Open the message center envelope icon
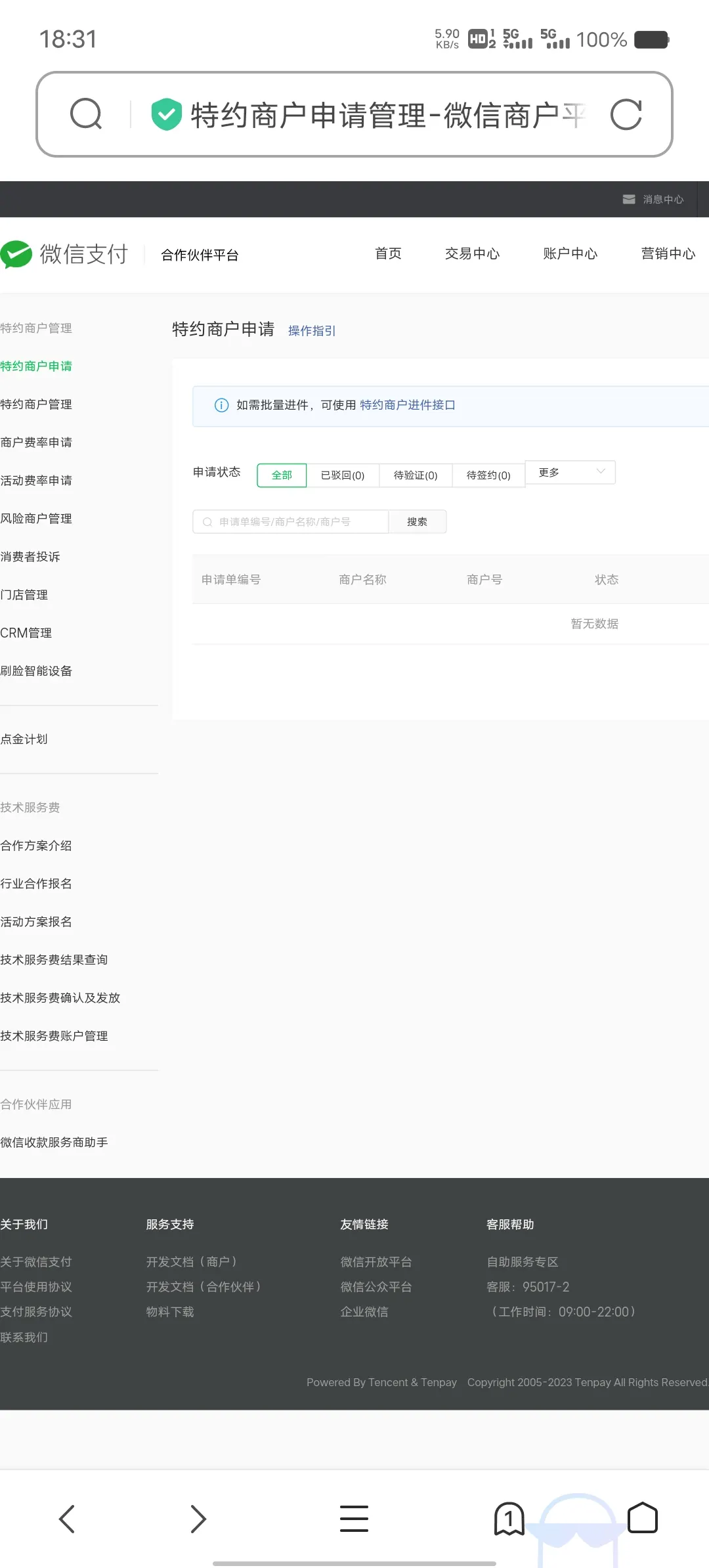This screenshot has width=709, height=1568. 629,199
